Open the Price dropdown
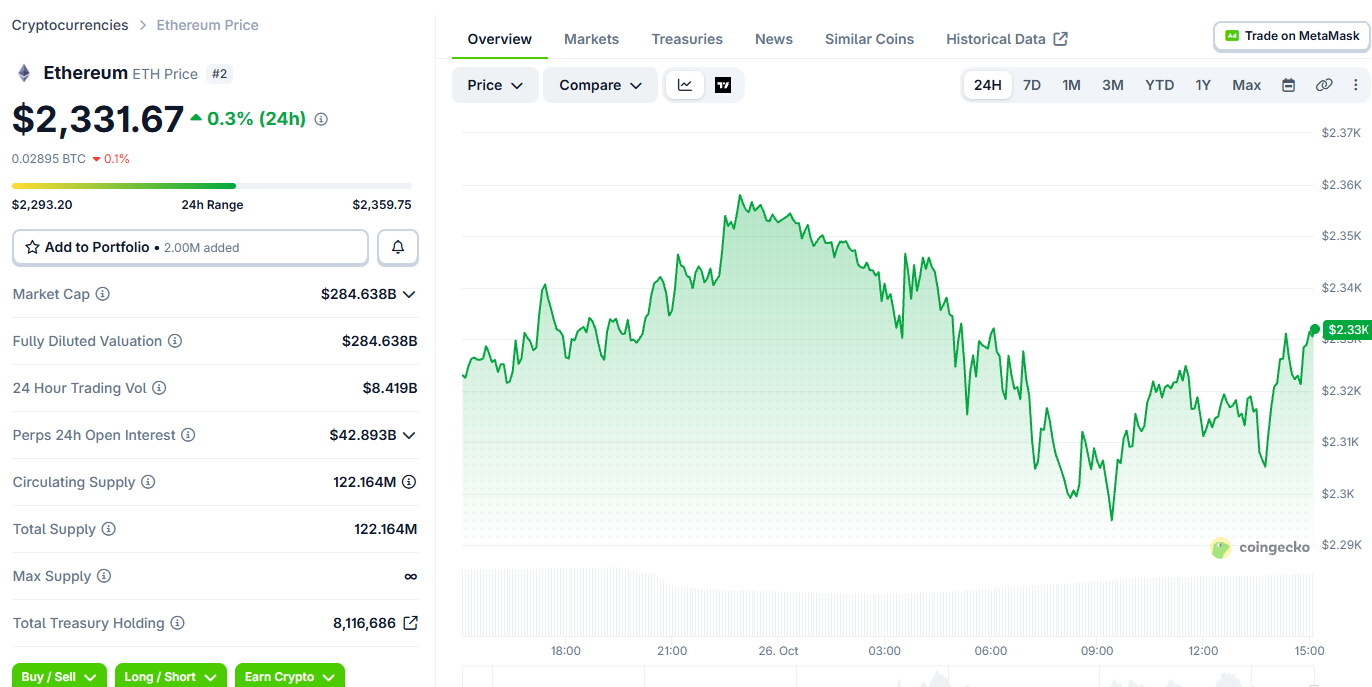 495,85
